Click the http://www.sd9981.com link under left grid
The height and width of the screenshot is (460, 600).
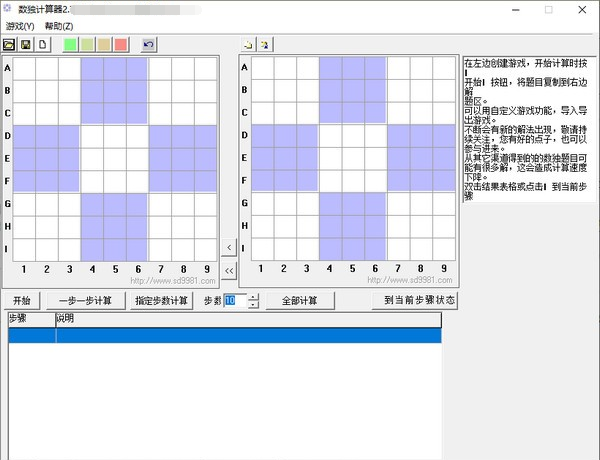(x=173, y=281)
